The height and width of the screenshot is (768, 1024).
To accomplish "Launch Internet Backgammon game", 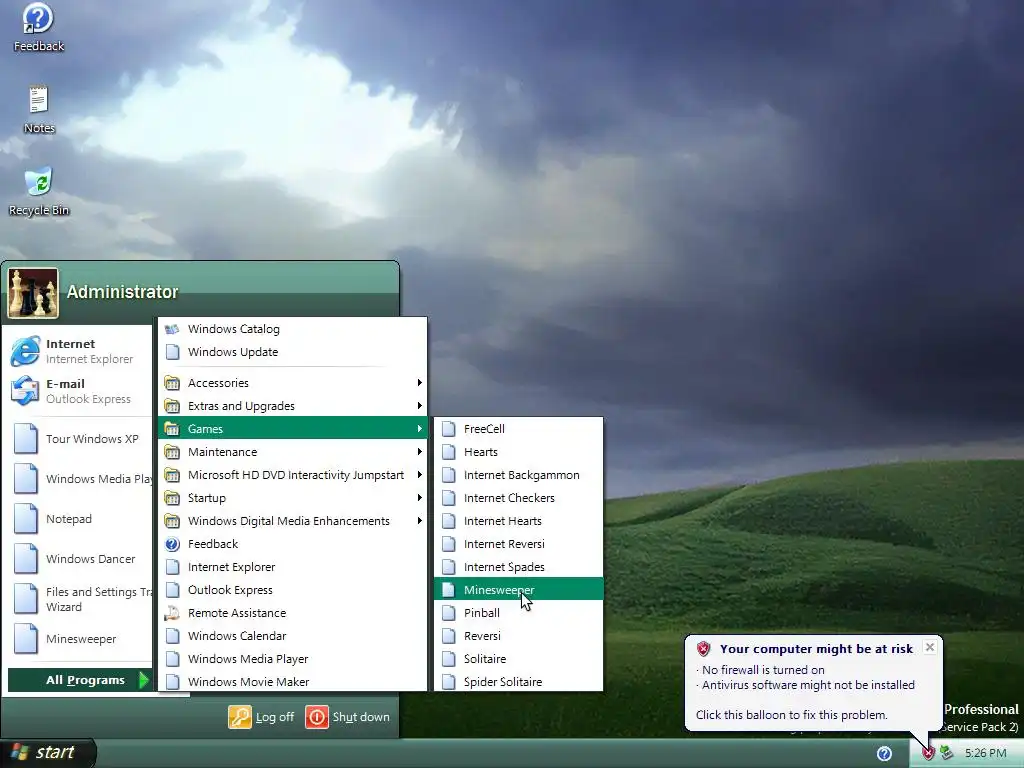I will pos(519,475).
